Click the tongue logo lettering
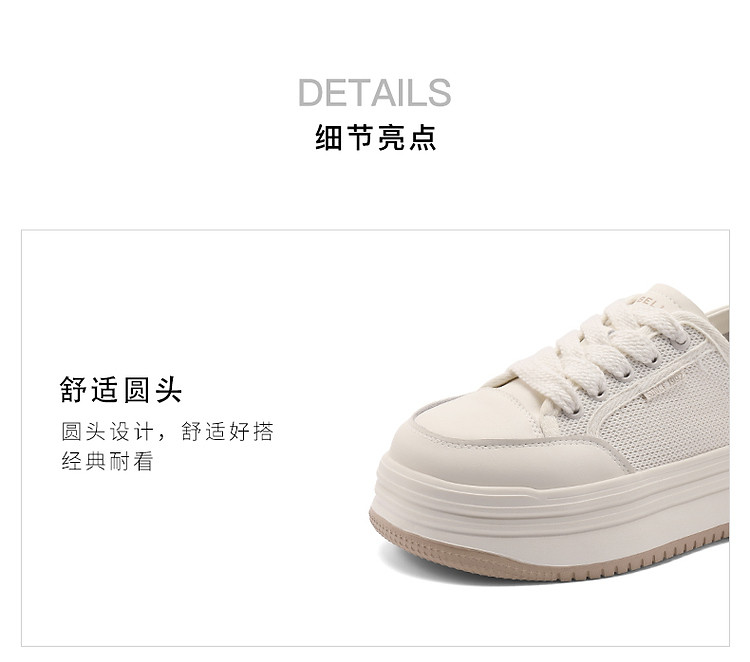The width and height of the screenshot is (750, 662). 644,300
